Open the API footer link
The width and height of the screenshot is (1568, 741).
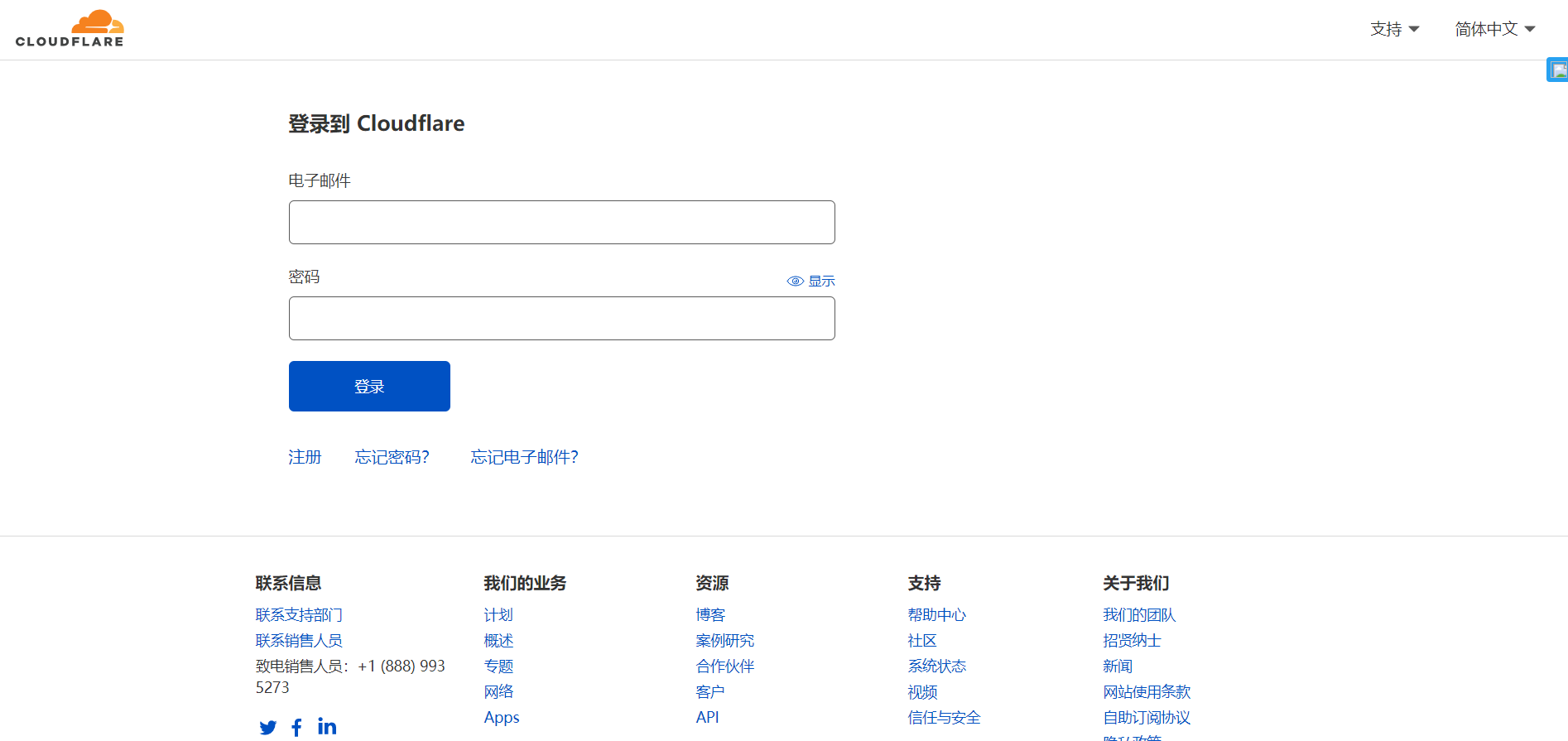tap(707, 718)
